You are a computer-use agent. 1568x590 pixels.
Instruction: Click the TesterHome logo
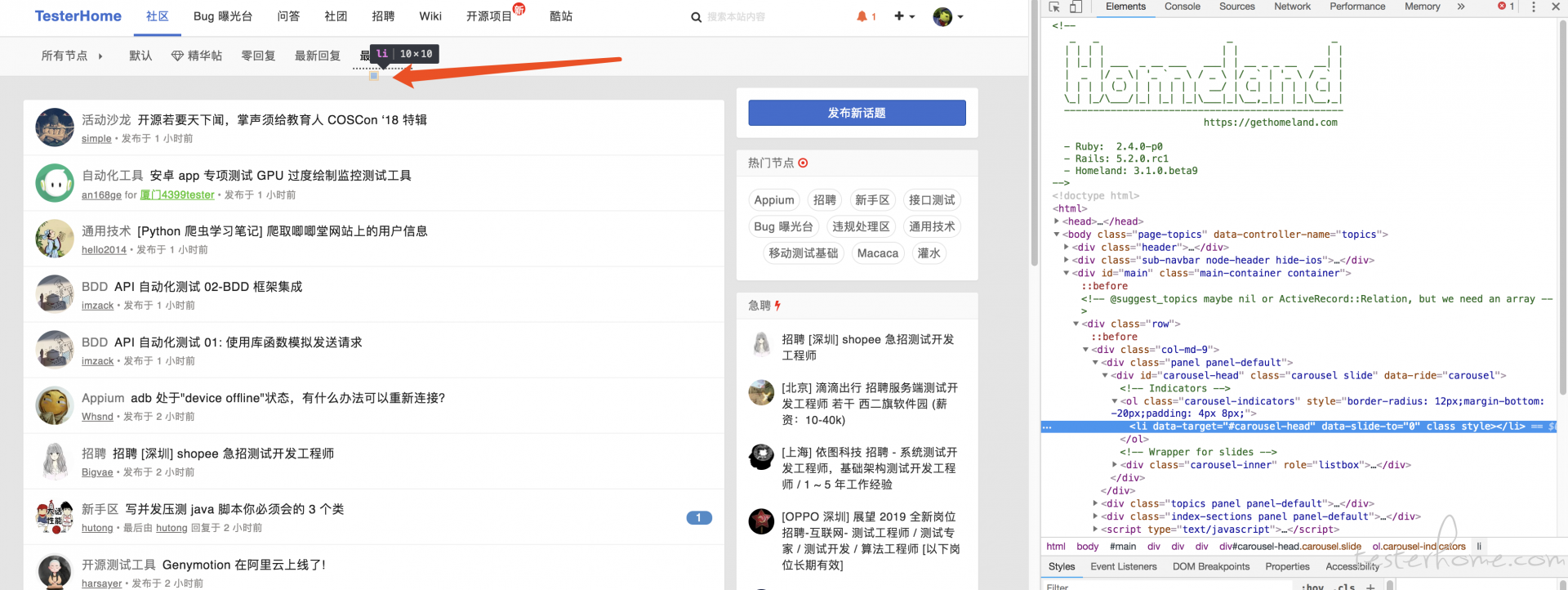click(x=78, y=16)
